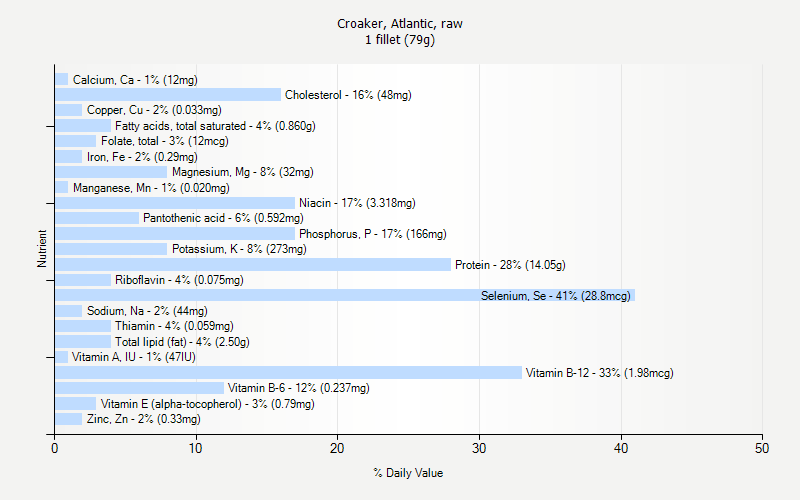Click the chart title 'Croaker, Atlantic, raw'
Image resolution: width=800 pixels, height=500 pixels.
point(399,24)
